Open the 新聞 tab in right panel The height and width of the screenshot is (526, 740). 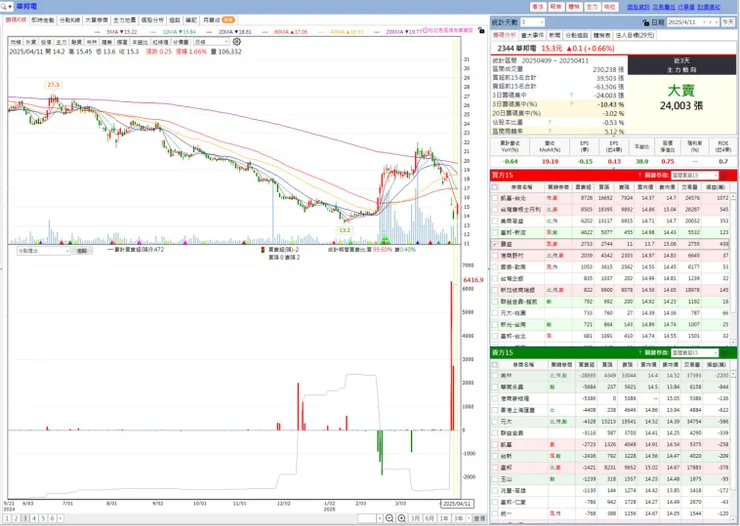[x=555, y=35]
